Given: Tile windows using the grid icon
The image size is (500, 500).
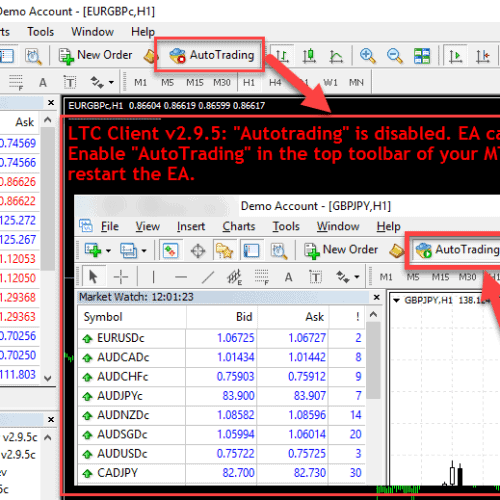Looking at the screenshot, I should (x=422, y=56).
